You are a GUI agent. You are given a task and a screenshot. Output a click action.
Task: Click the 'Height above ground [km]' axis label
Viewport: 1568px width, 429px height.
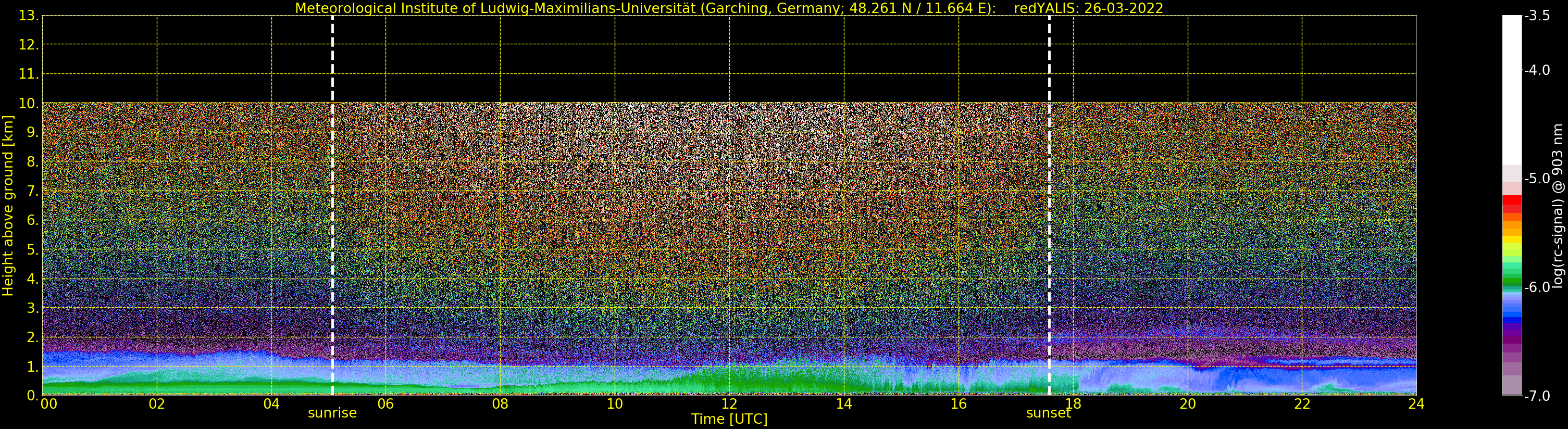pos(8,206)
